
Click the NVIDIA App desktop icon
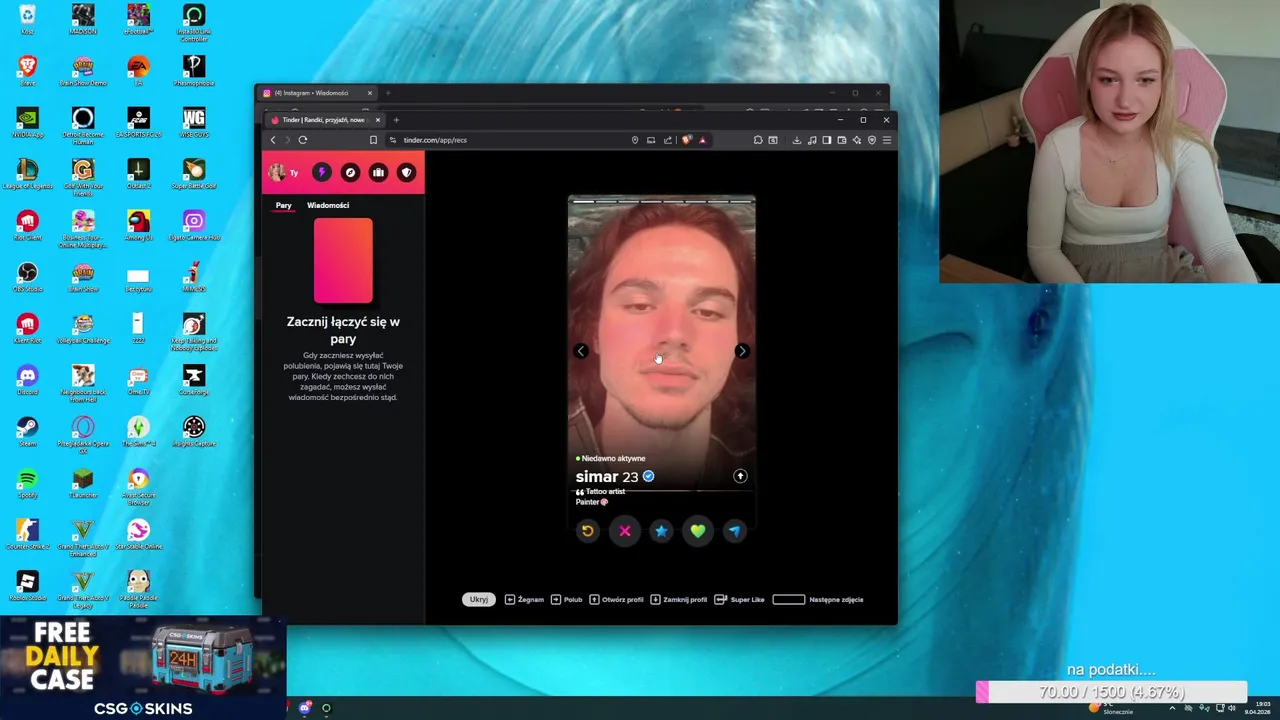click(27, 121)
